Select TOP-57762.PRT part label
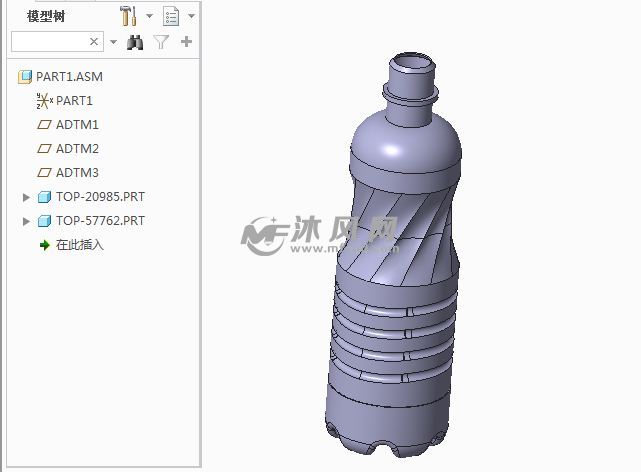 100,221
